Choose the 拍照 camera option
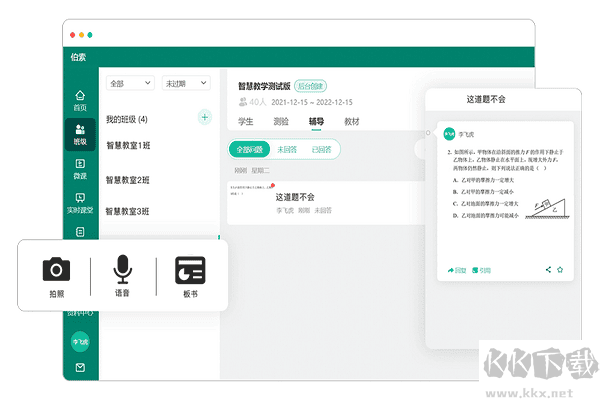Image resolution: width=600 pixels, height=400 pixels. click(56, 277)
